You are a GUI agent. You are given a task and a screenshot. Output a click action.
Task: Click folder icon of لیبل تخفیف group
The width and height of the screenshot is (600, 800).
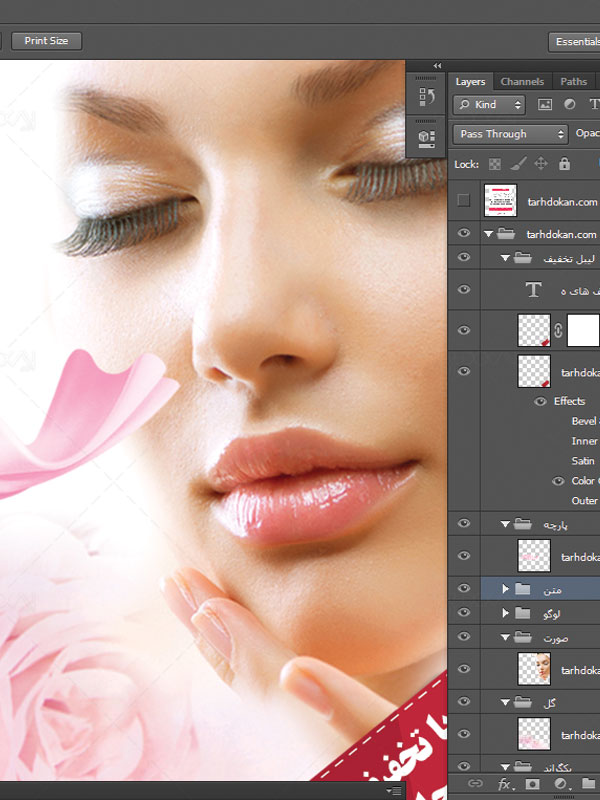(522, 258)
